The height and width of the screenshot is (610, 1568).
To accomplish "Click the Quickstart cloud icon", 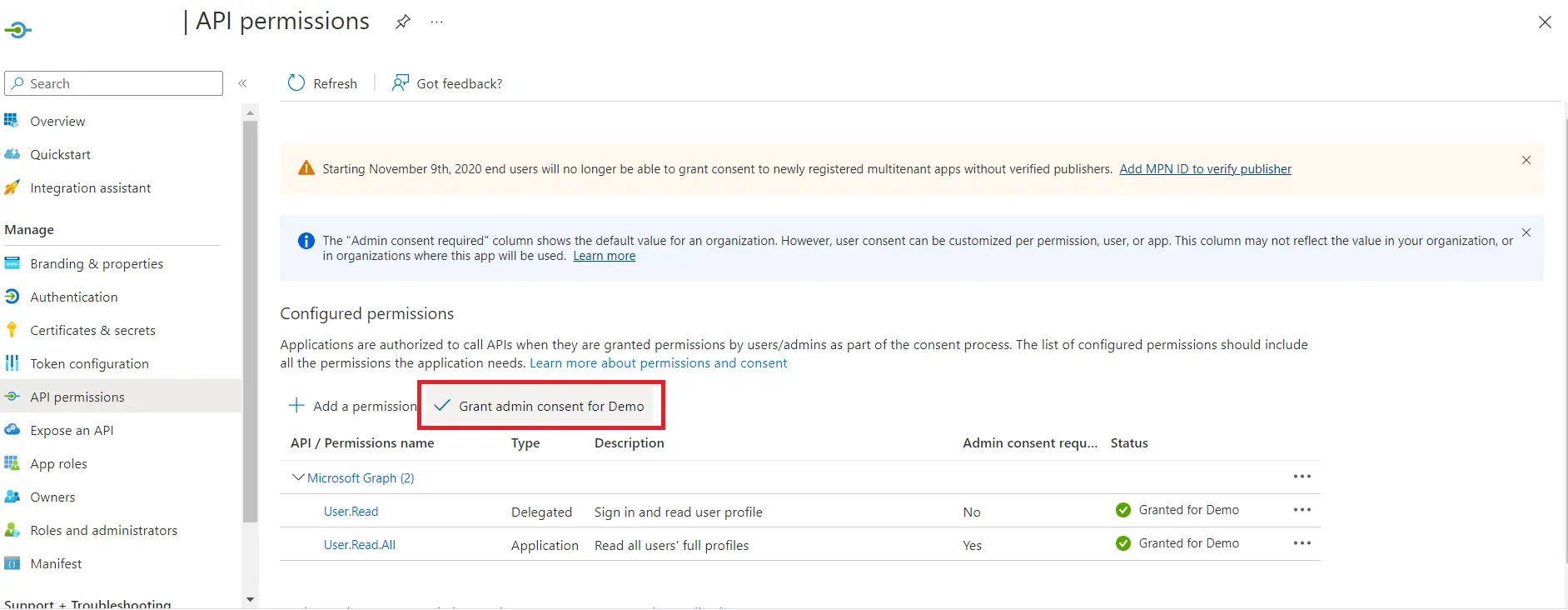I will [12, 154].
